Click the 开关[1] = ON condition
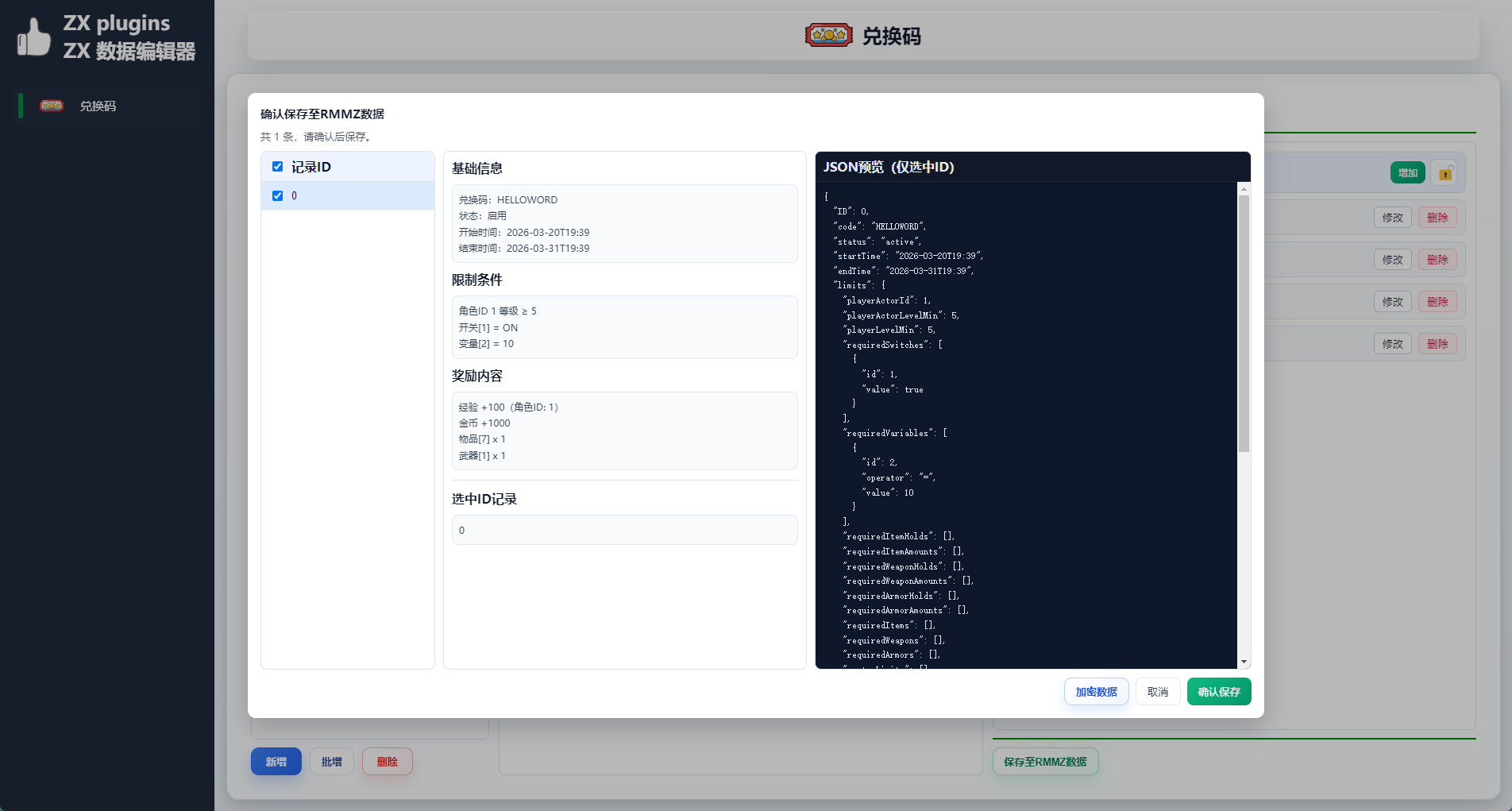1512x811 pixels. [x=488, y=328]
